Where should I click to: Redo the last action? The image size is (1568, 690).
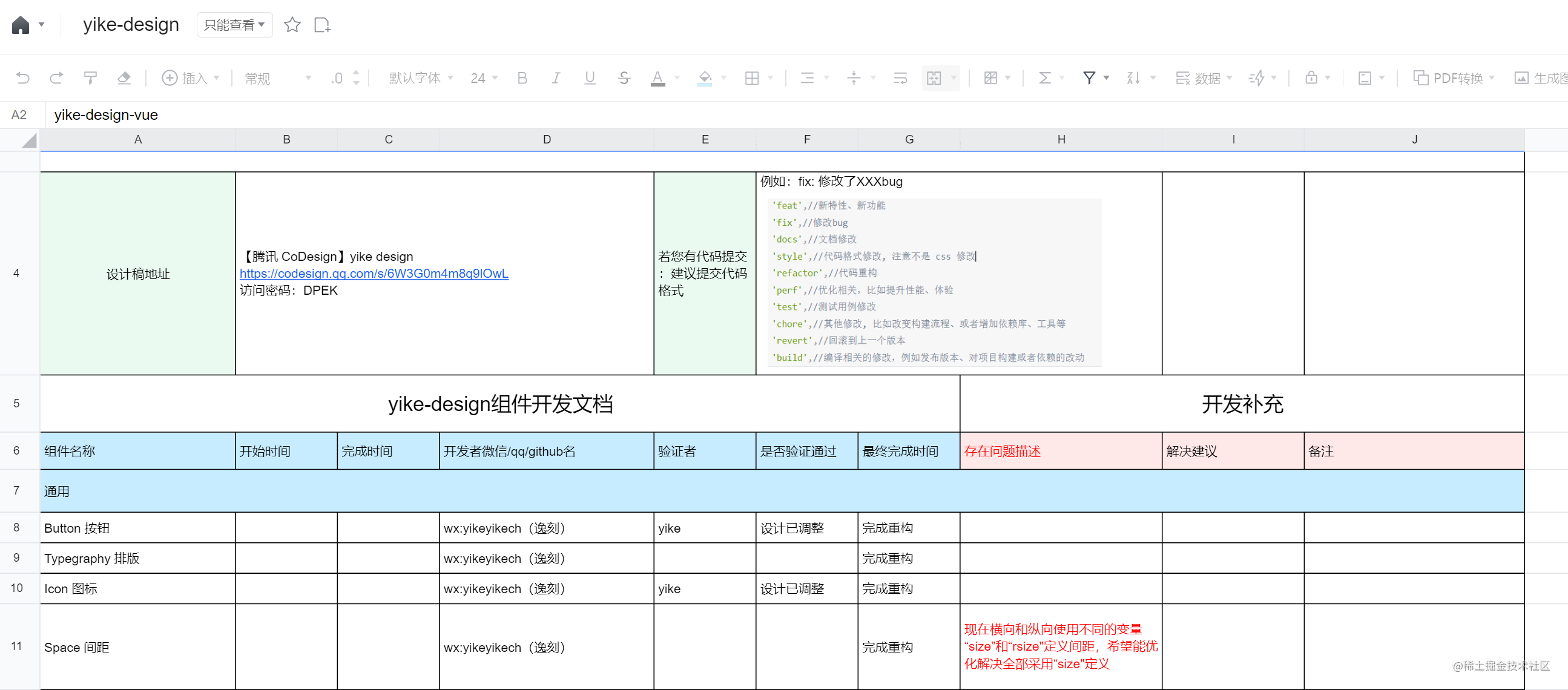[56, 78]
